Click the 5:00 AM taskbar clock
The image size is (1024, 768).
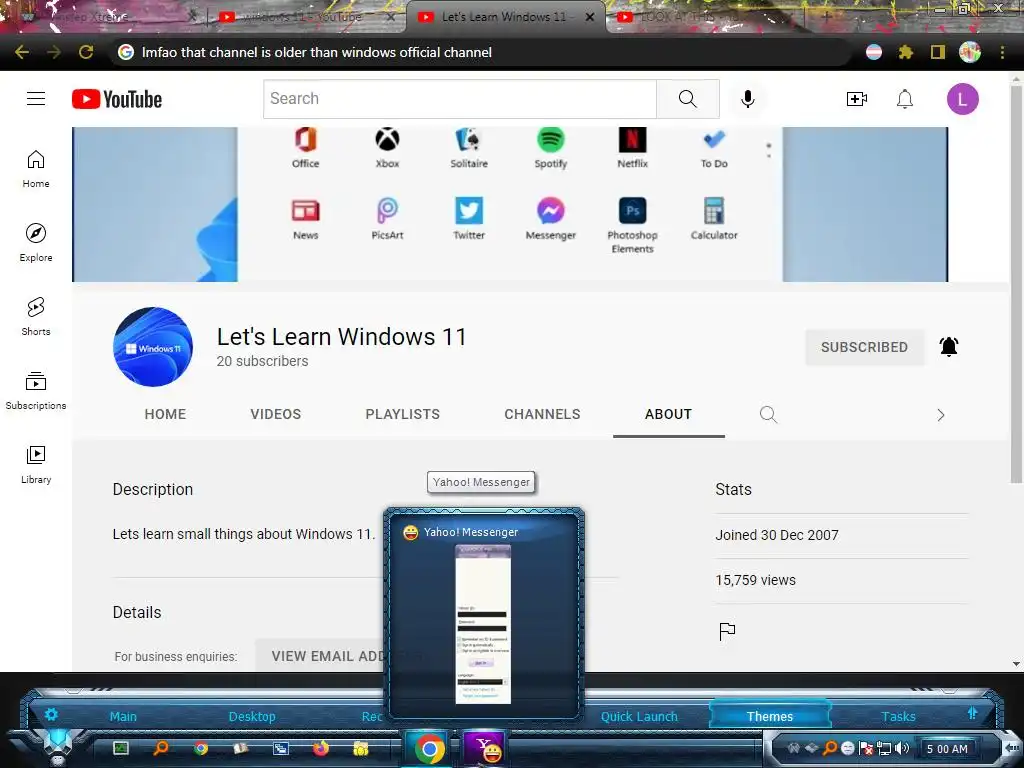tap(947, 749)
